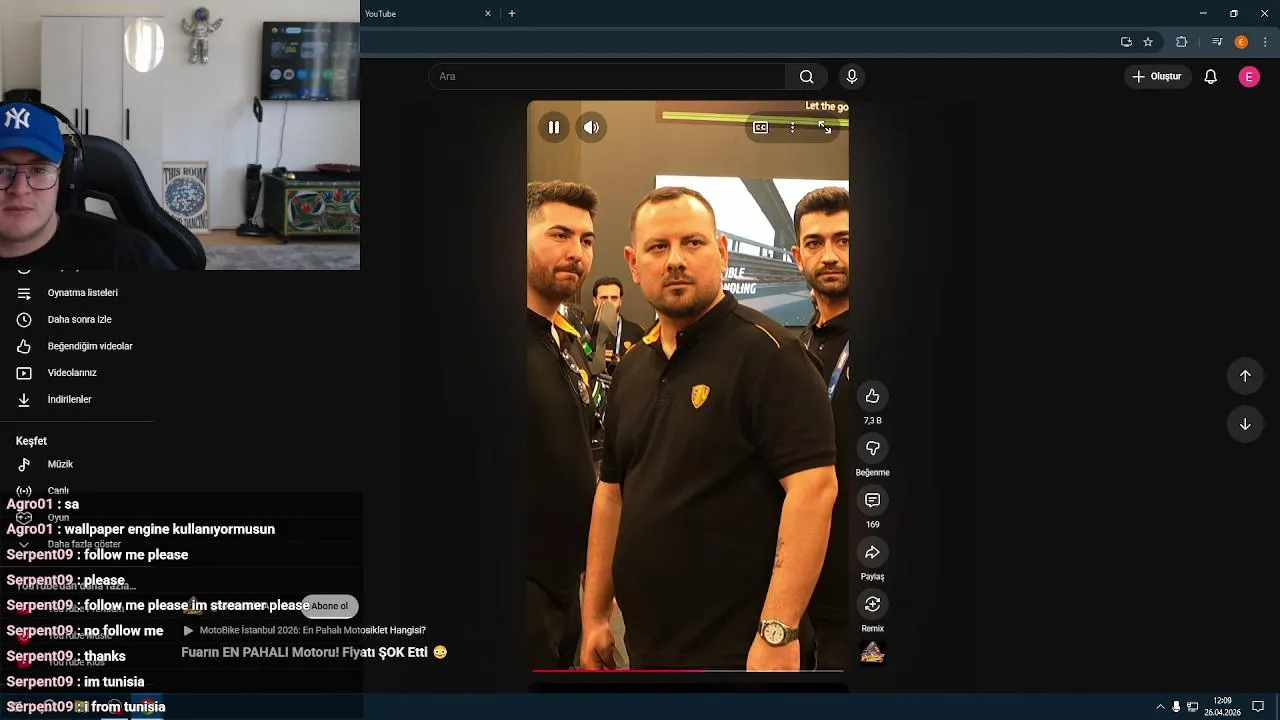The height and width of the screenshot is (720, 1280).
Task: Click the playlist icon beside Oynatma listeleri
Action: click(24, 293)
